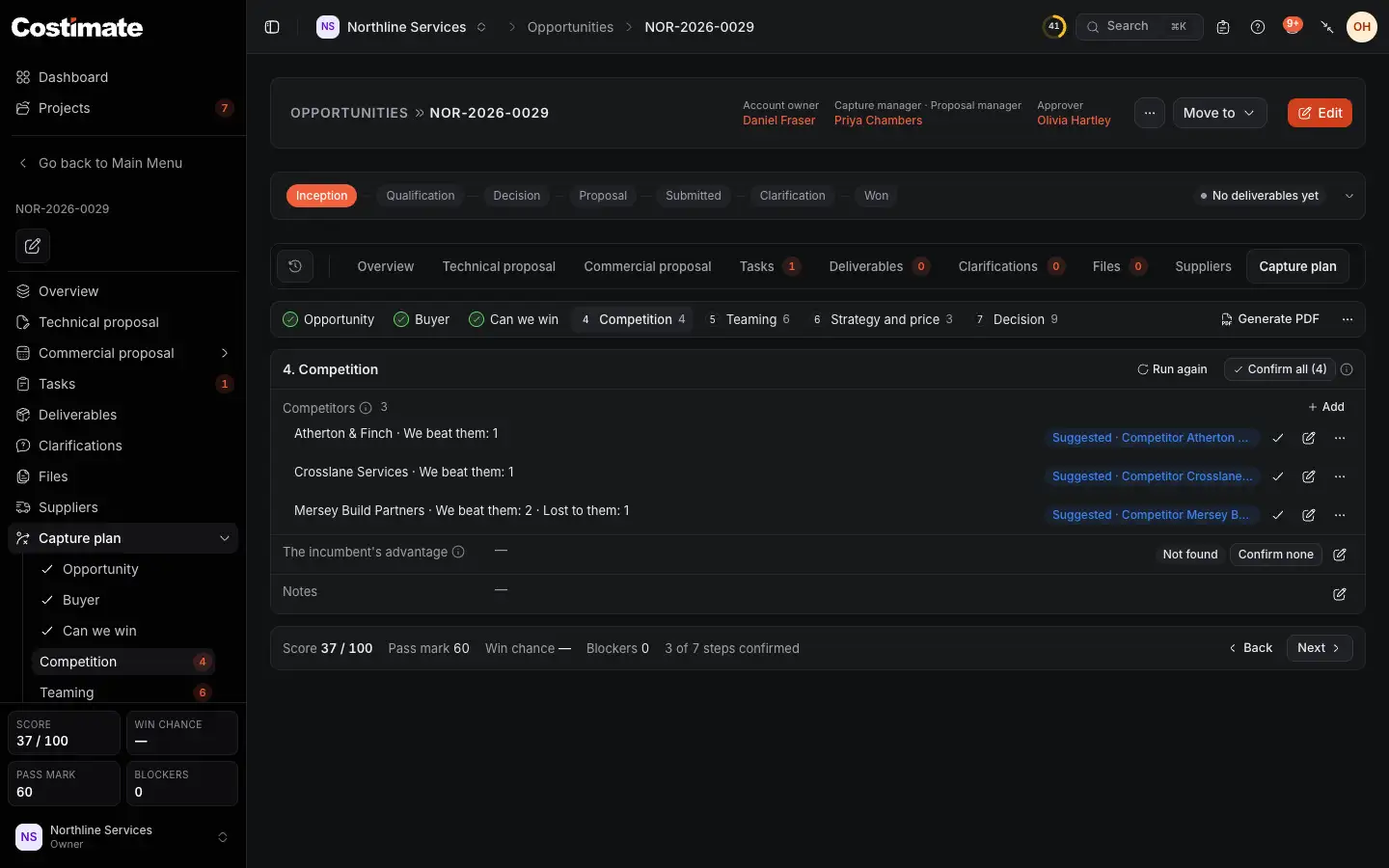Image resolution: width=1389 pixels, height=868 pixels.
Task: Select the Strategy and price step
Action: [883, 319]
